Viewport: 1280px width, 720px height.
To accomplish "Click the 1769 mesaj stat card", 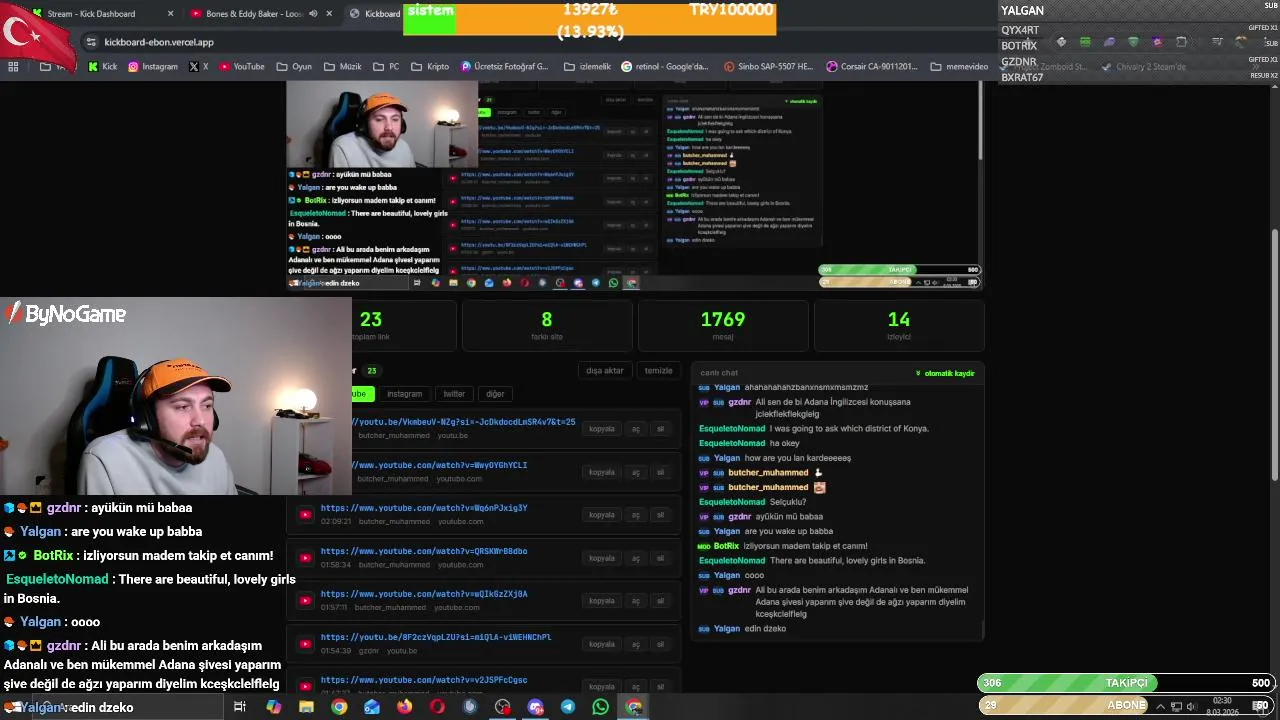I will pyautogui.click(x=723, y=325).
